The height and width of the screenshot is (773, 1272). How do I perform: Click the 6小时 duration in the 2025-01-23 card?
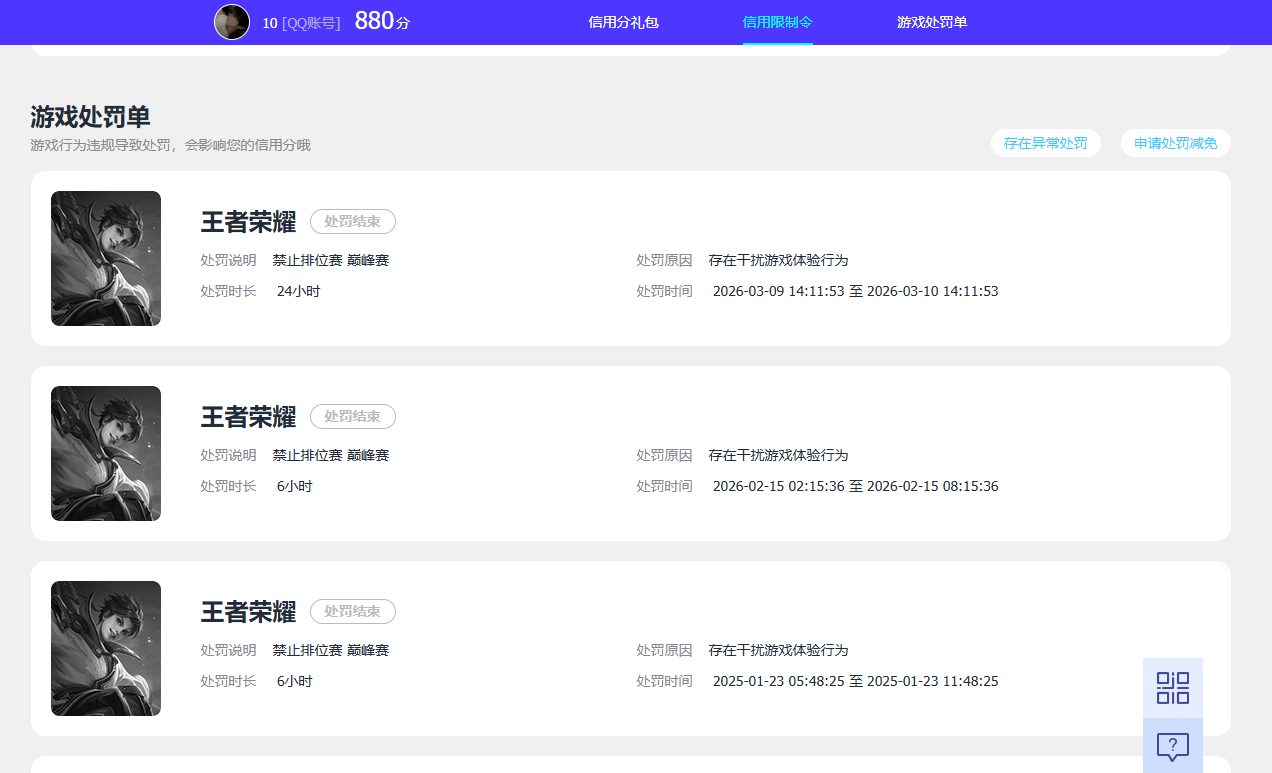click(294, 681)
